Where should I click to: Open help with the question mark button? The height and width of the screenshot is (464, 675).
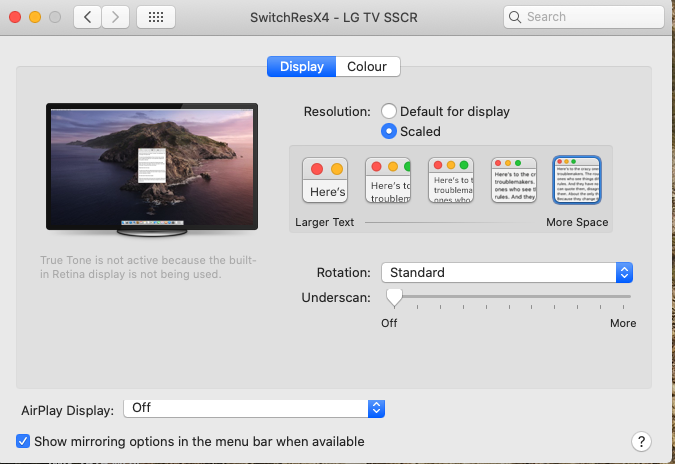coord(641,441)
